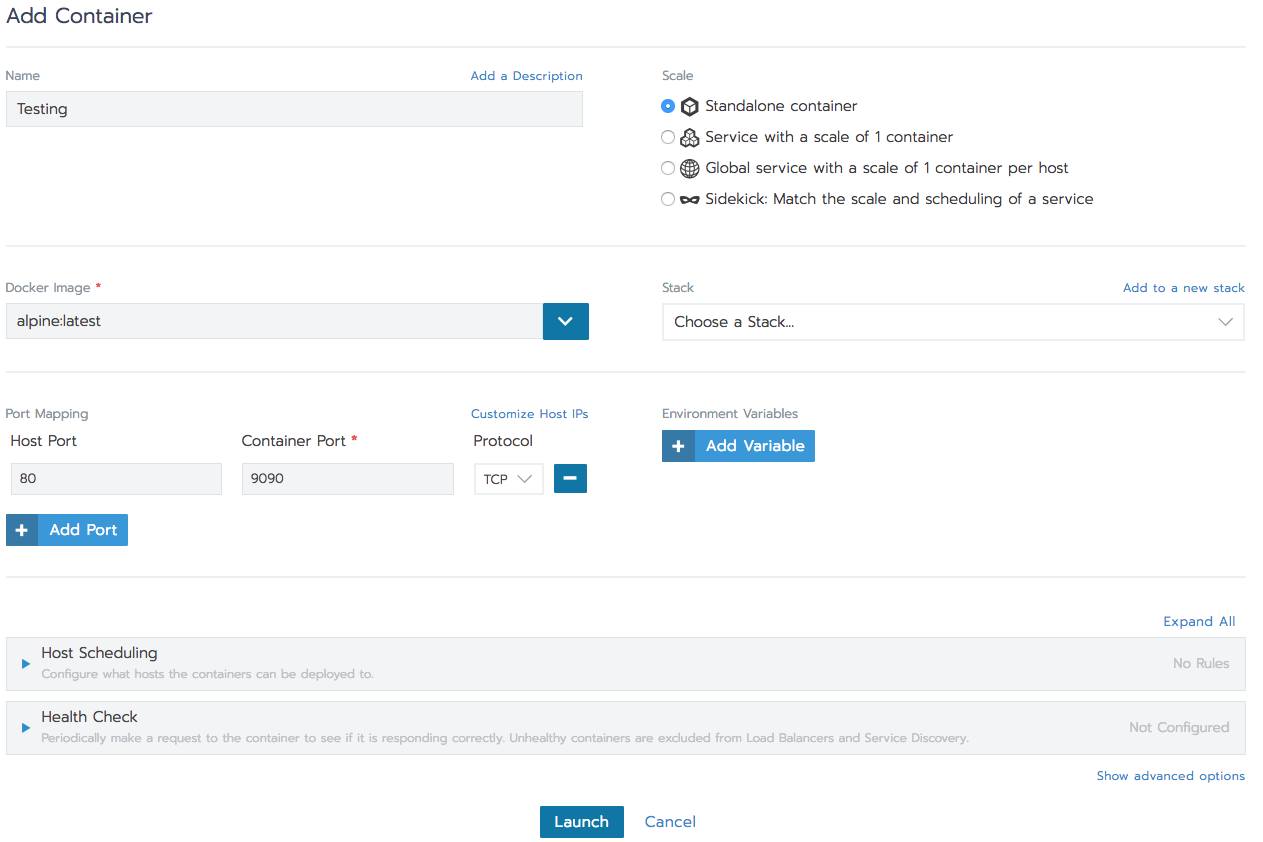The image size is (1263, 842).
Task: Open the Choose a Stack dropdown
Action: click(x=952, y=322)
